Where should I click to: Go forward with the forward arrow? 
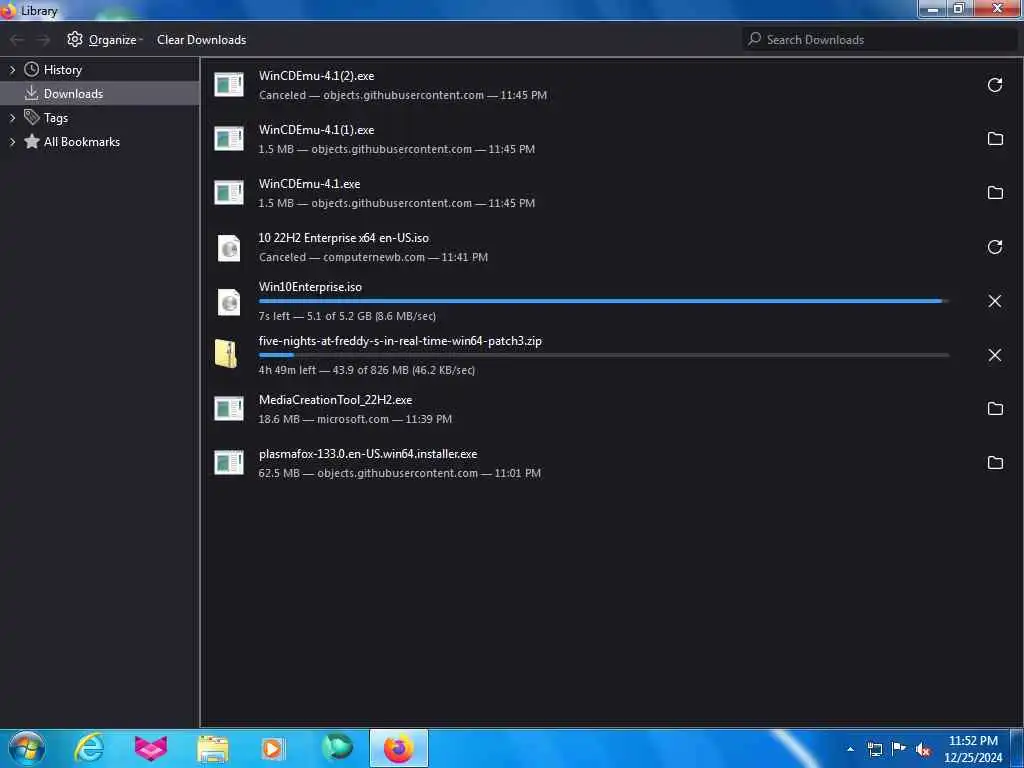(43, 40)
